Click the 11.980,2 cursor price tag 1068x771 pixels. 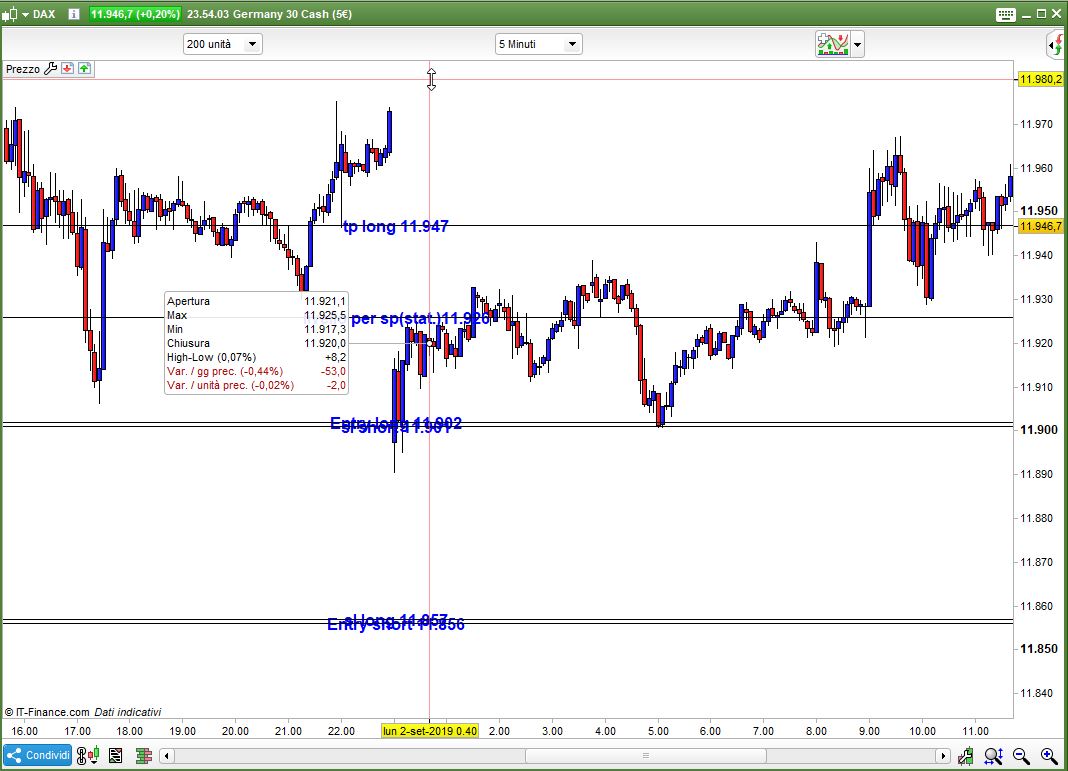[1040, 80]
